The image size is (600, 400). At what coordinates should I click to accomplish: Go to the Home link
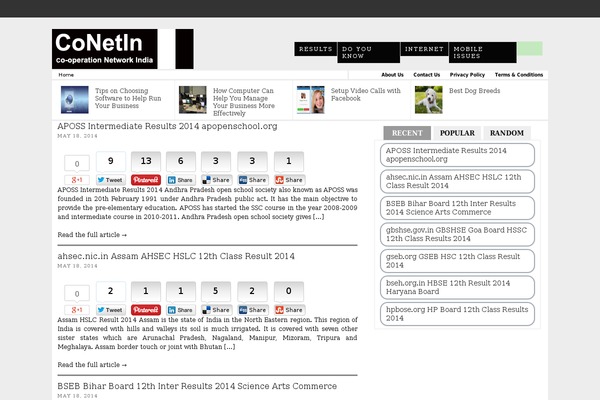pyautogui.click(x=66, y=75)
